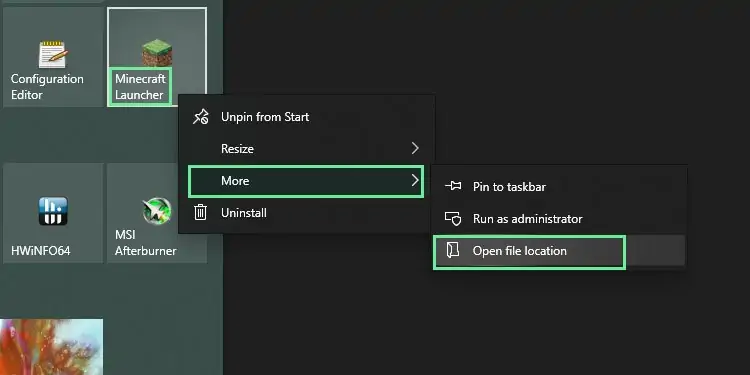This screenshot has width=750, height=375.
Task: Click the unpin icon beside Unpin from Start
Action: pos(200,117)
